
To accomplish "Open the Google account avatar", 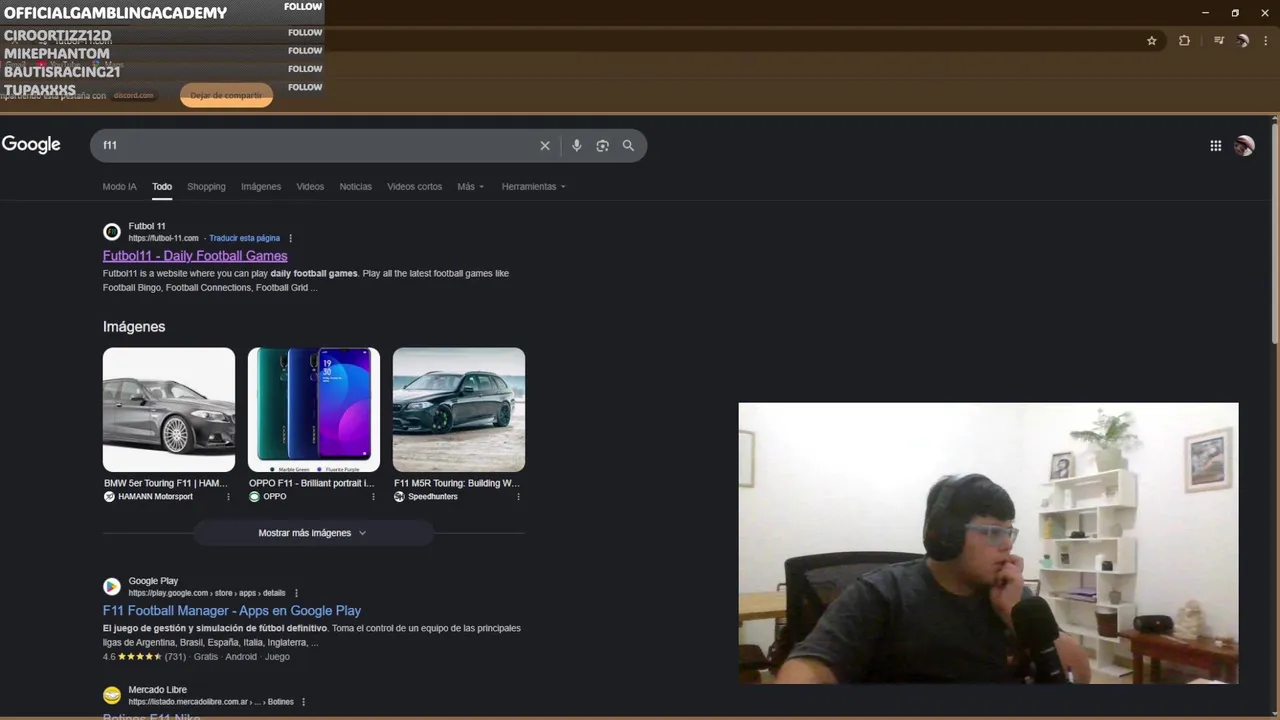I will pyautogui.click(x=1244, y=146).
